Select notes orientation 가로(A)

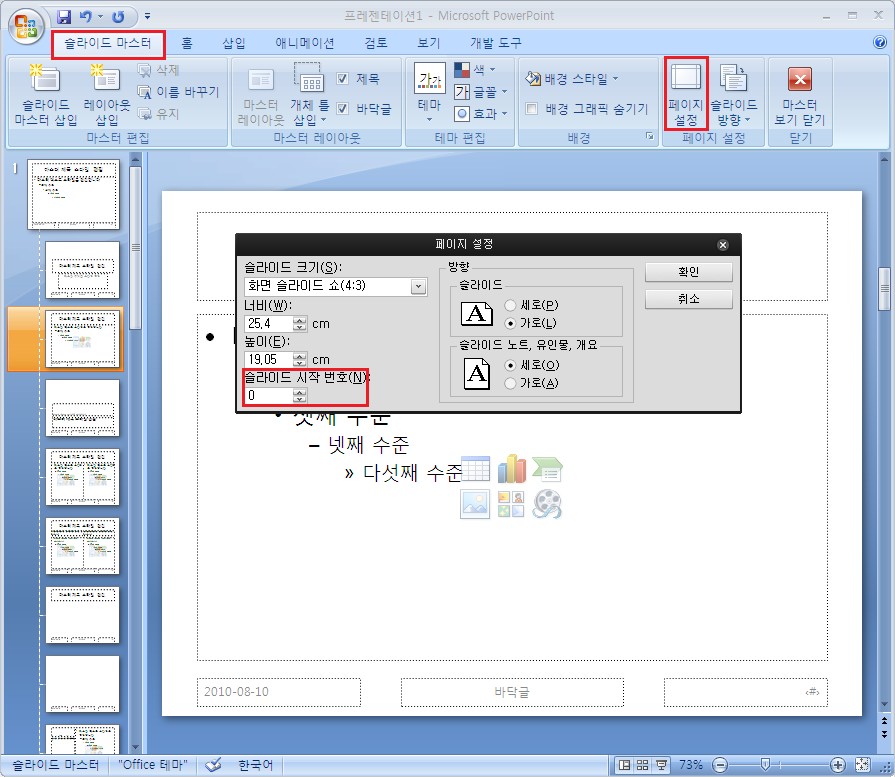click(510, 383)
